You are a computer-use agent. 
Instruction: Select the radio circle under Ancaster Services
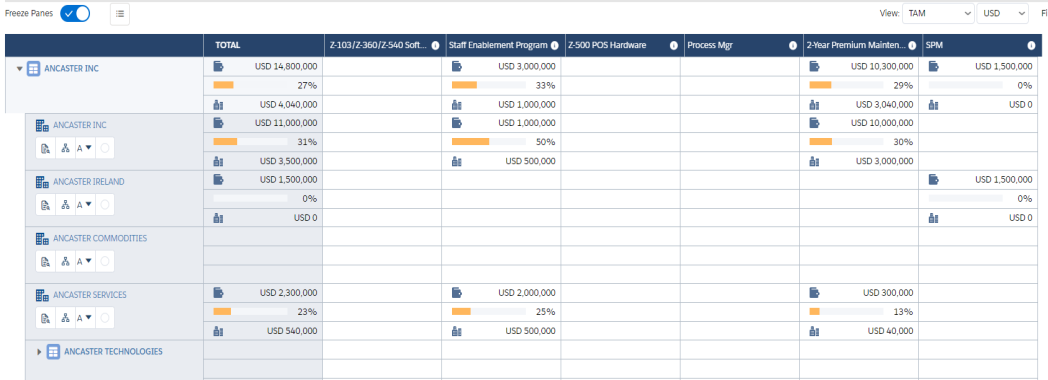point(104,319)
